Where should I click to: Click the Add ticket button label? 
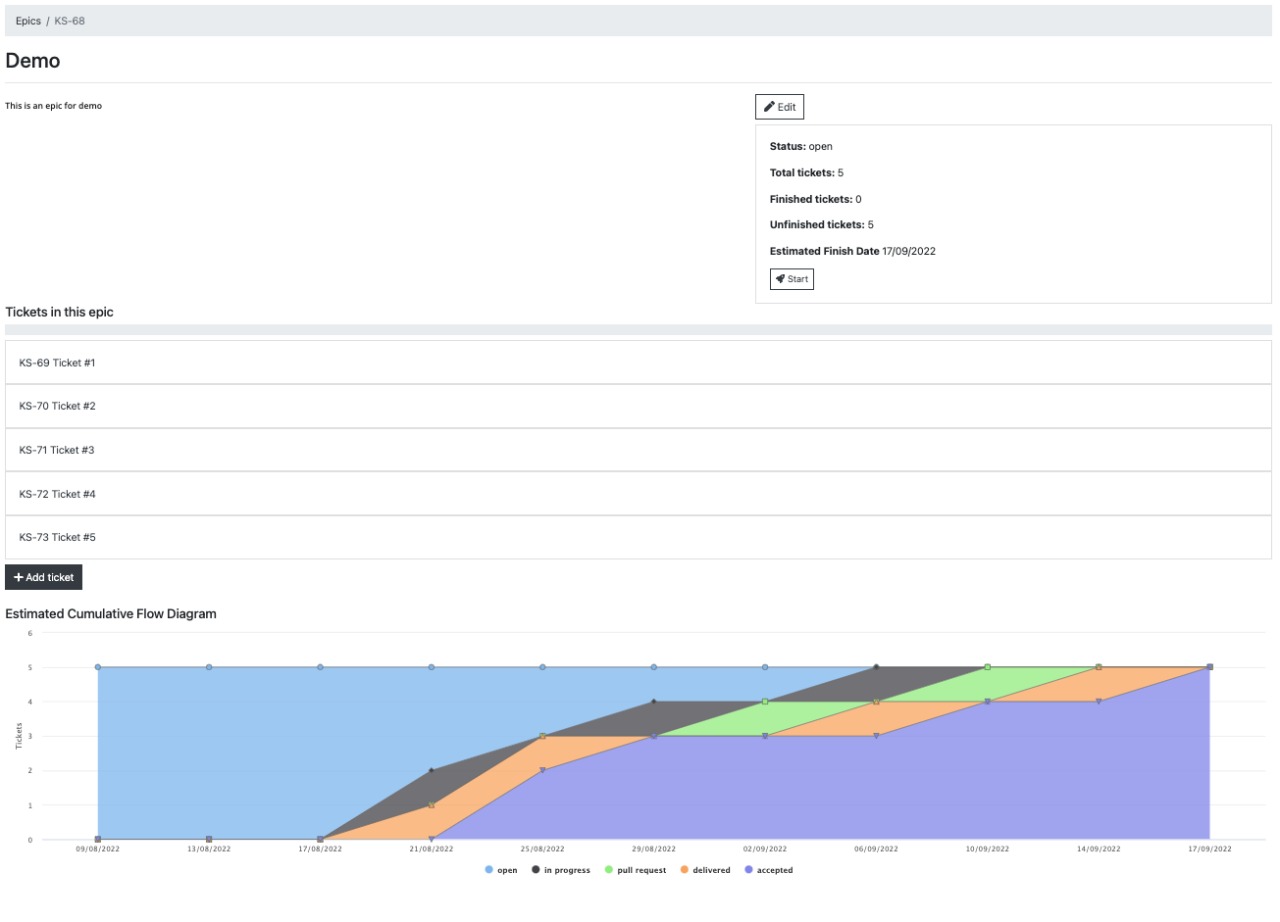coord(50,577)
